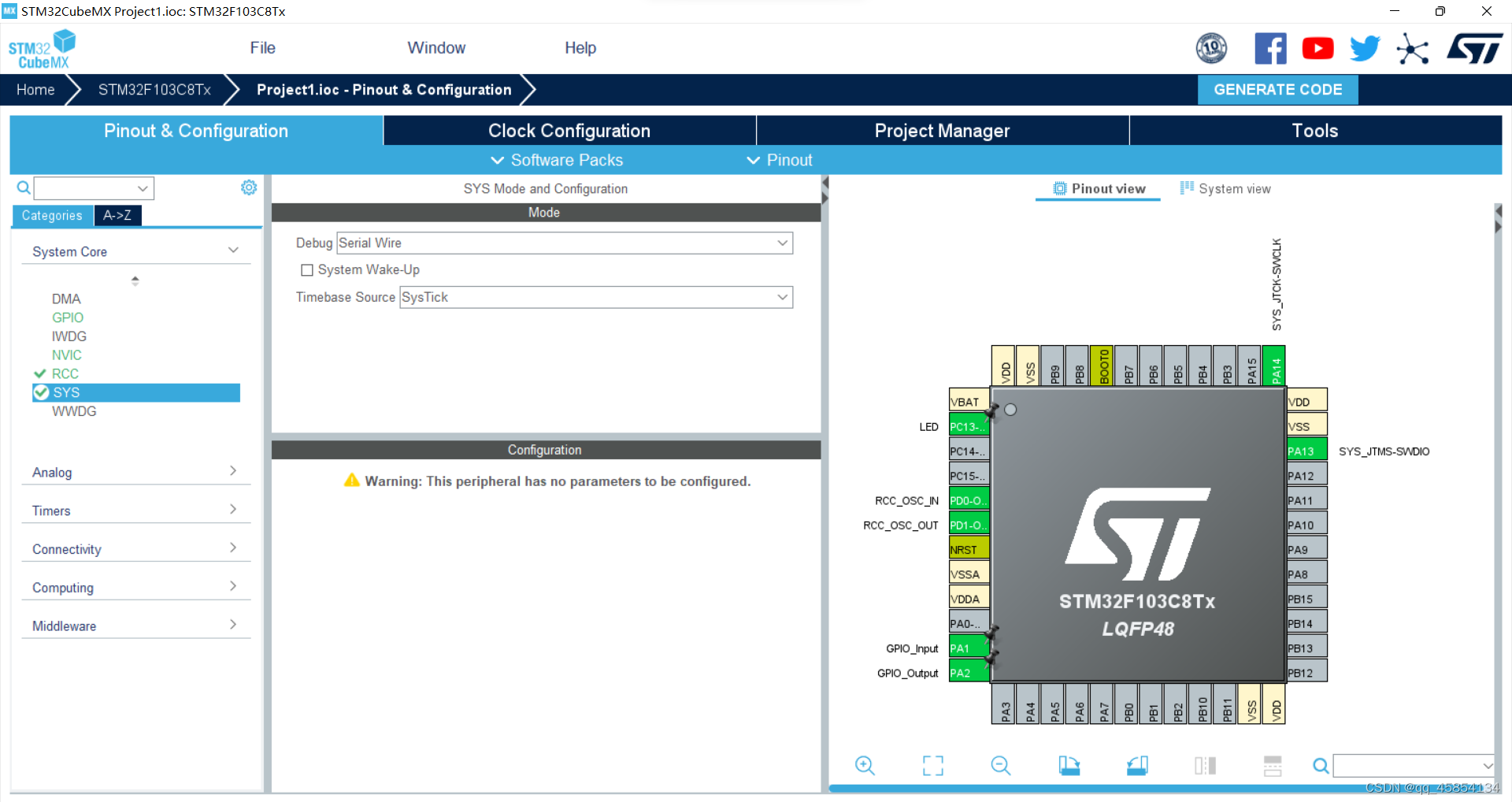This screenshot has height=802, width=1512.
Task: Select DMA in System Core list
Action: (66, 299)
